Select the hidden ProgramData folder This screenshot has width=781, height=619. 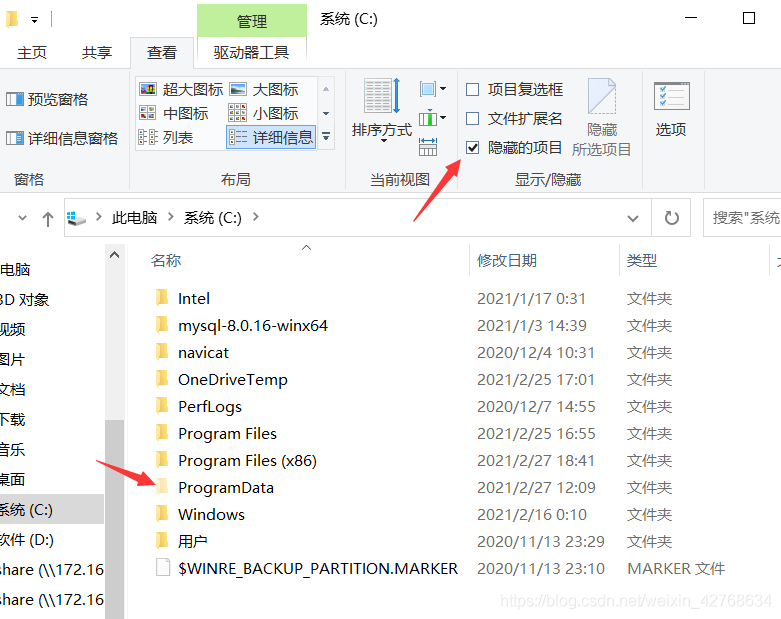226,487
